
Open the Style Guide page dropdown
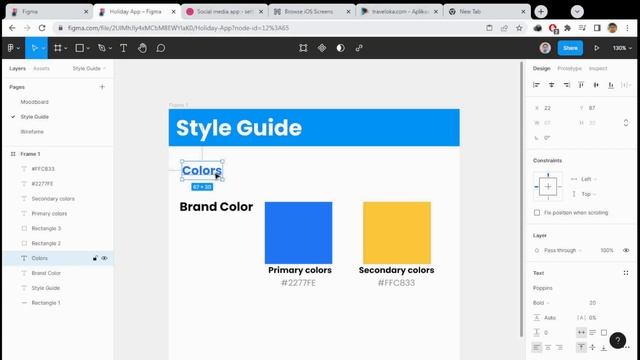pyautogui.click(x=89, y=69)
